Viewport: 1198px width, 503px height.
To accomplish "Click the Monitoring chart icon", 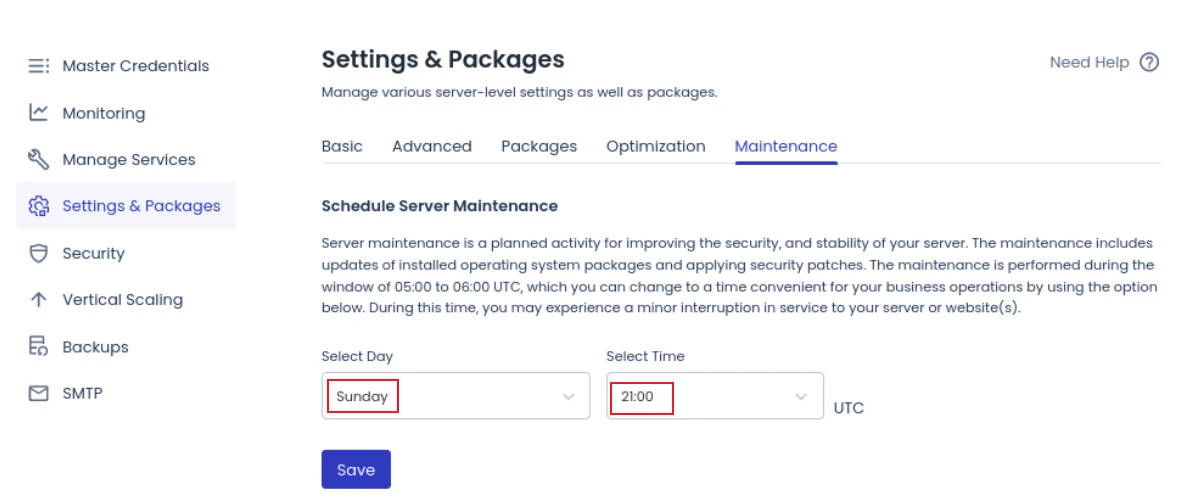I will pos(39,113).
